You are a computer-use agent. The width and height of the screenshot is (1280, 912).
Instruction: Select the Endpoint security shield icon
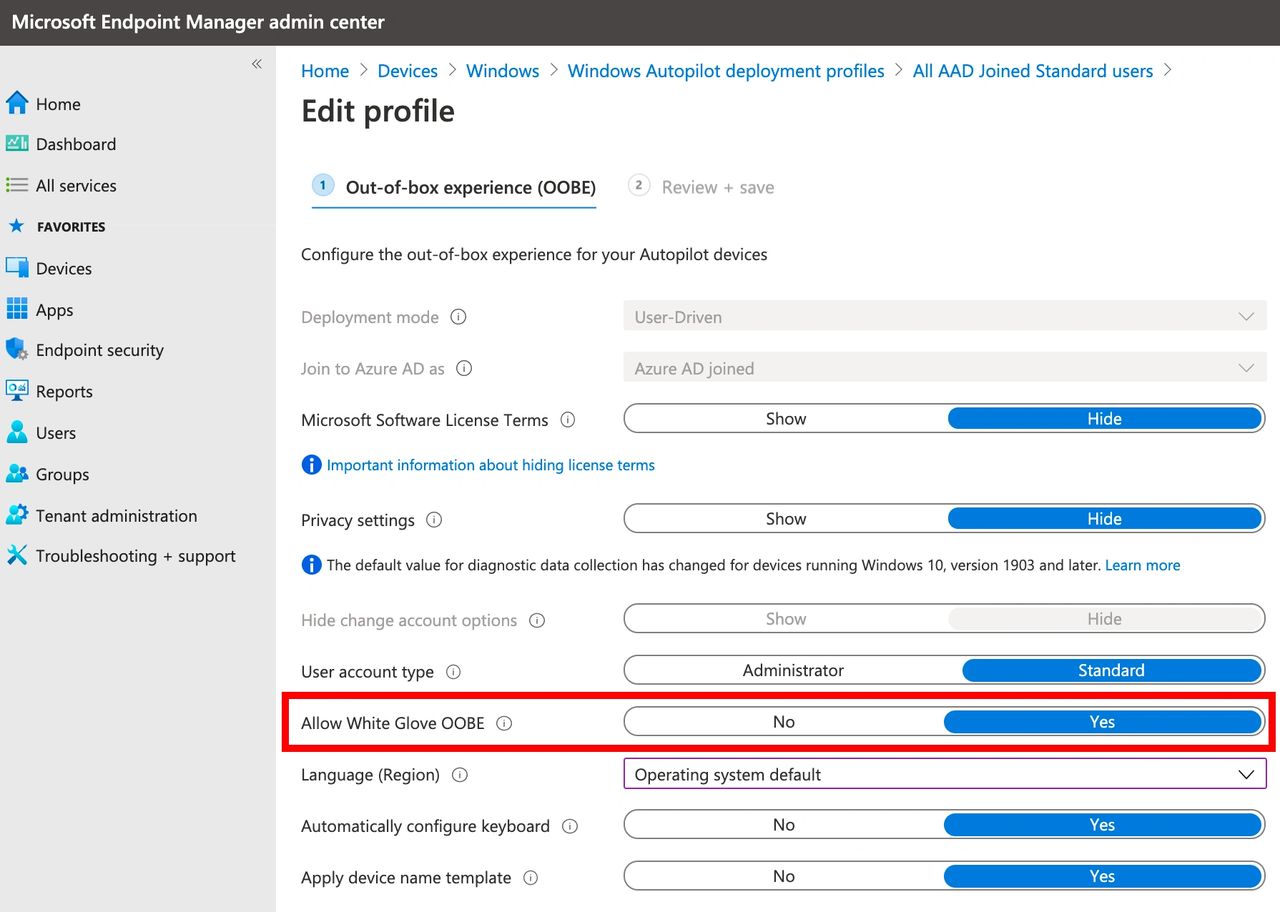tap(17, 349)
